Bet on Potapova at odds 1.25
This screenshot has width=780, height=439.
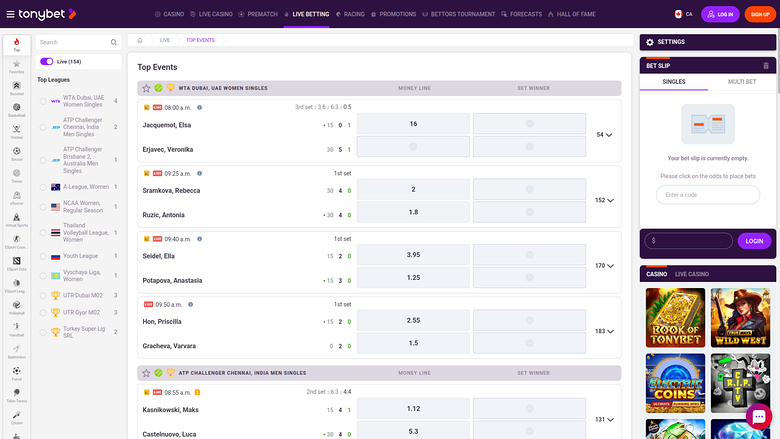(x=413, y=277)
